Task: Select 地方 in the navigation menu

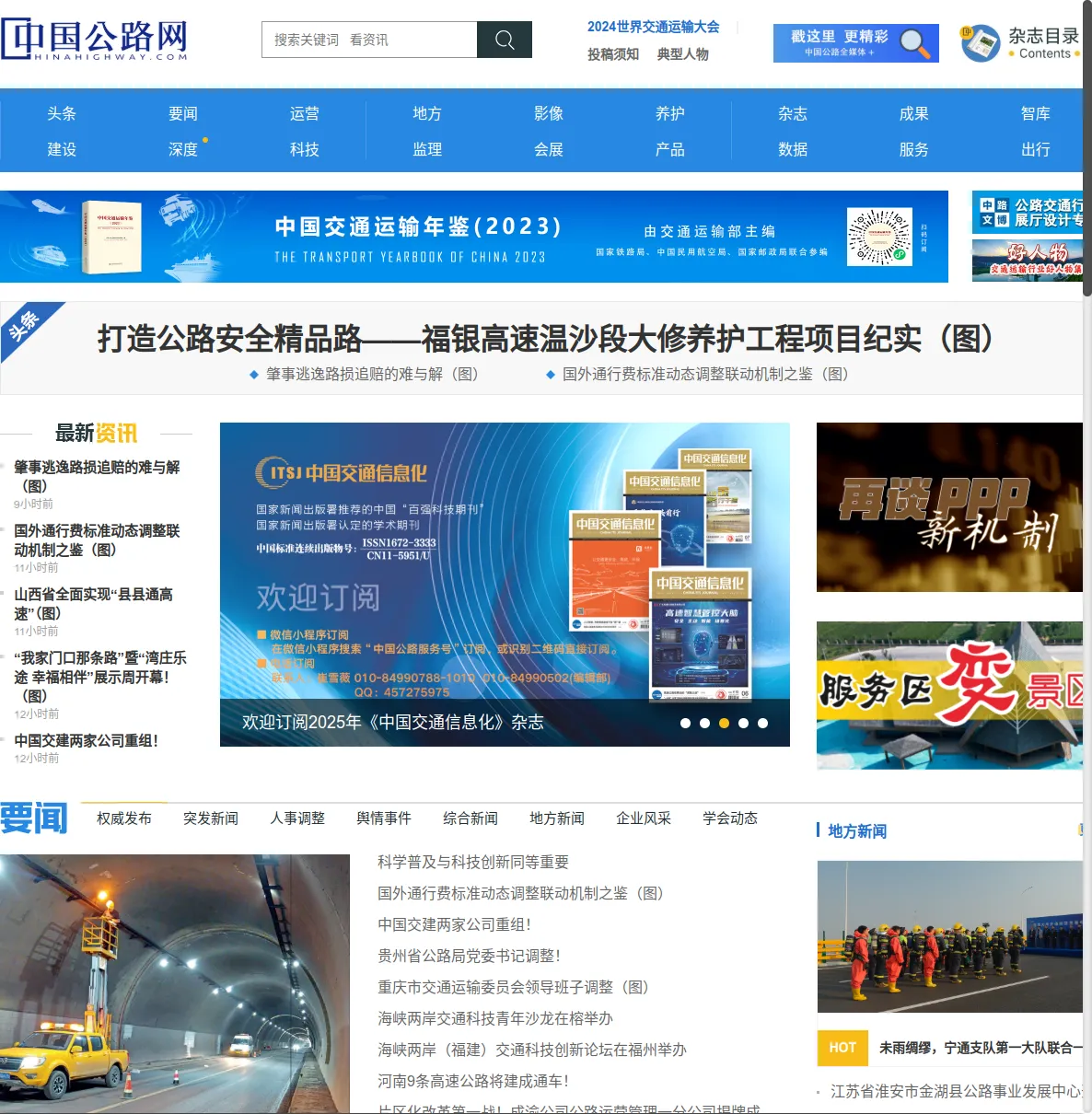Action: coord(427,113)
